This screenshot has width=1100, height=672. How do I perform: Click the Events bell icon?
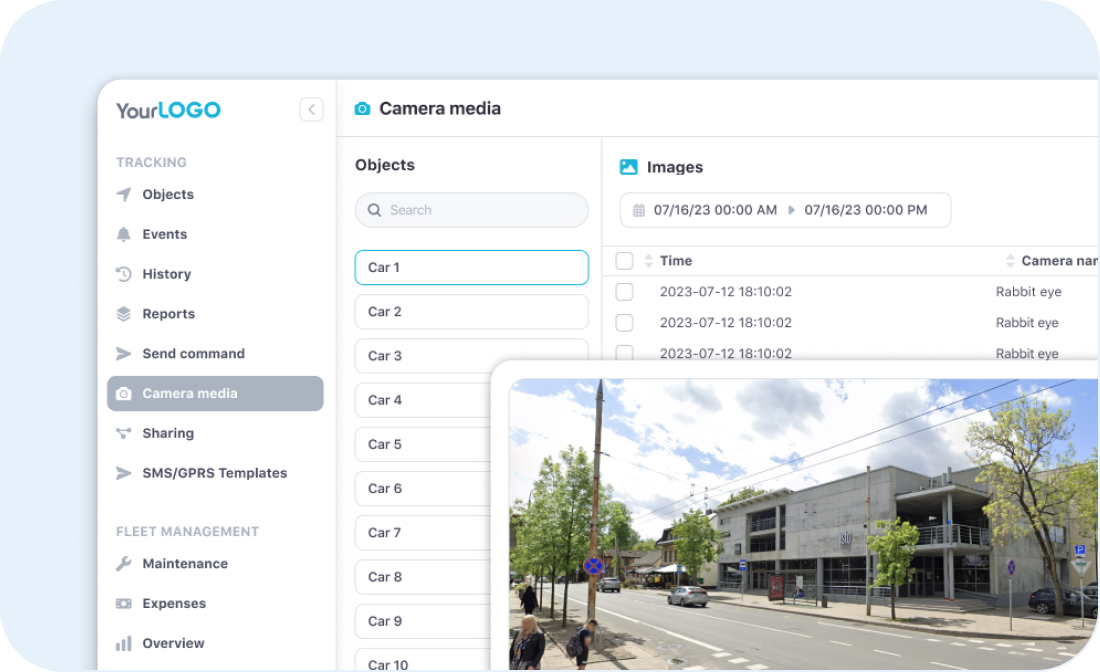pyautogui.click(x=124, y=234)
